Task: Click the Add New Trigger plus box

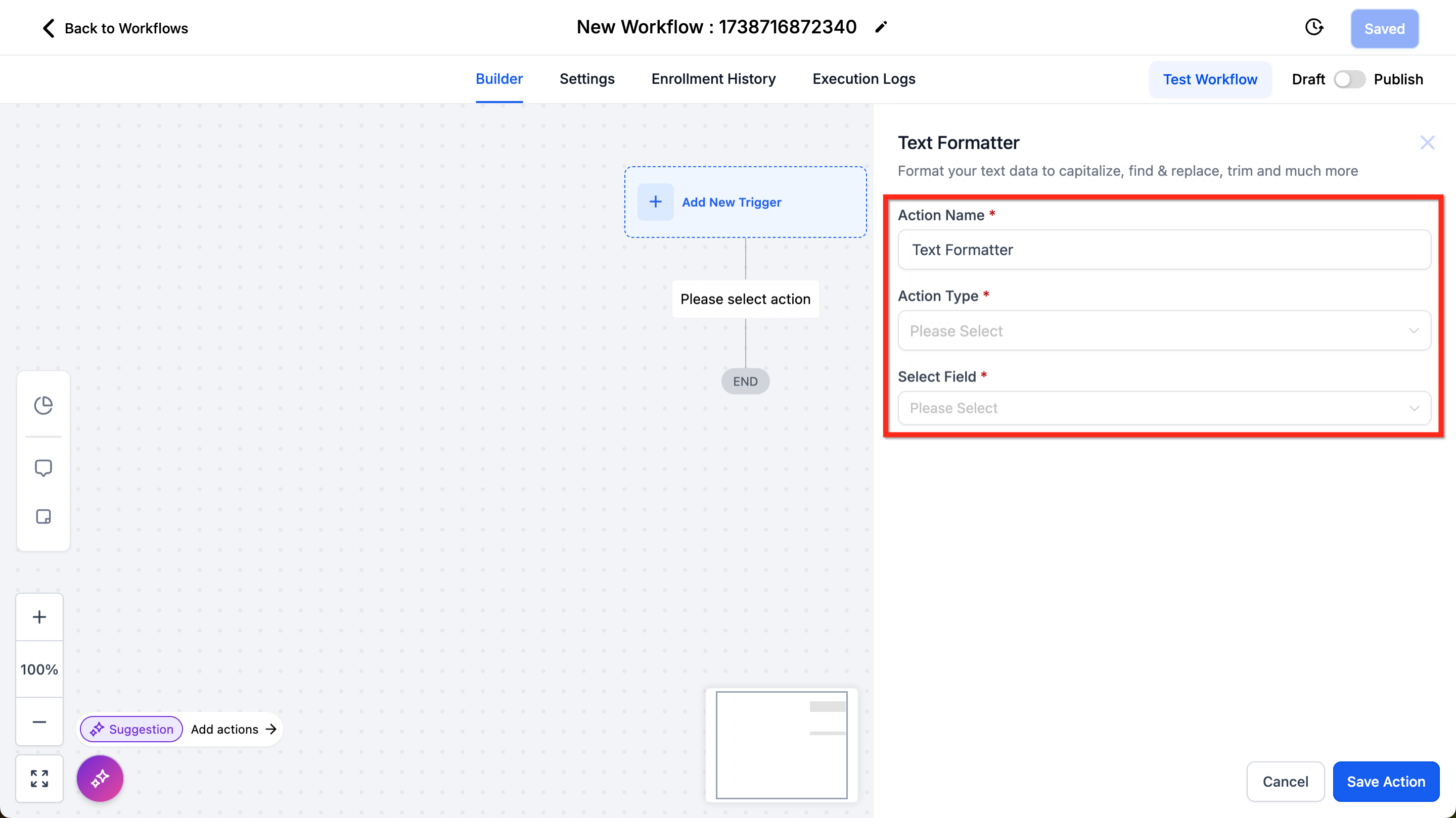Action: click(x=655, y=202)
